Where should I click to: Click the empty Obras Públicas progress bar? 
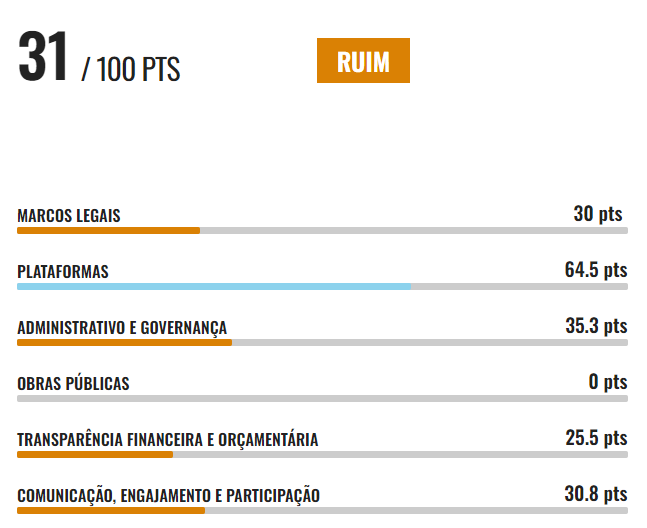322,399
